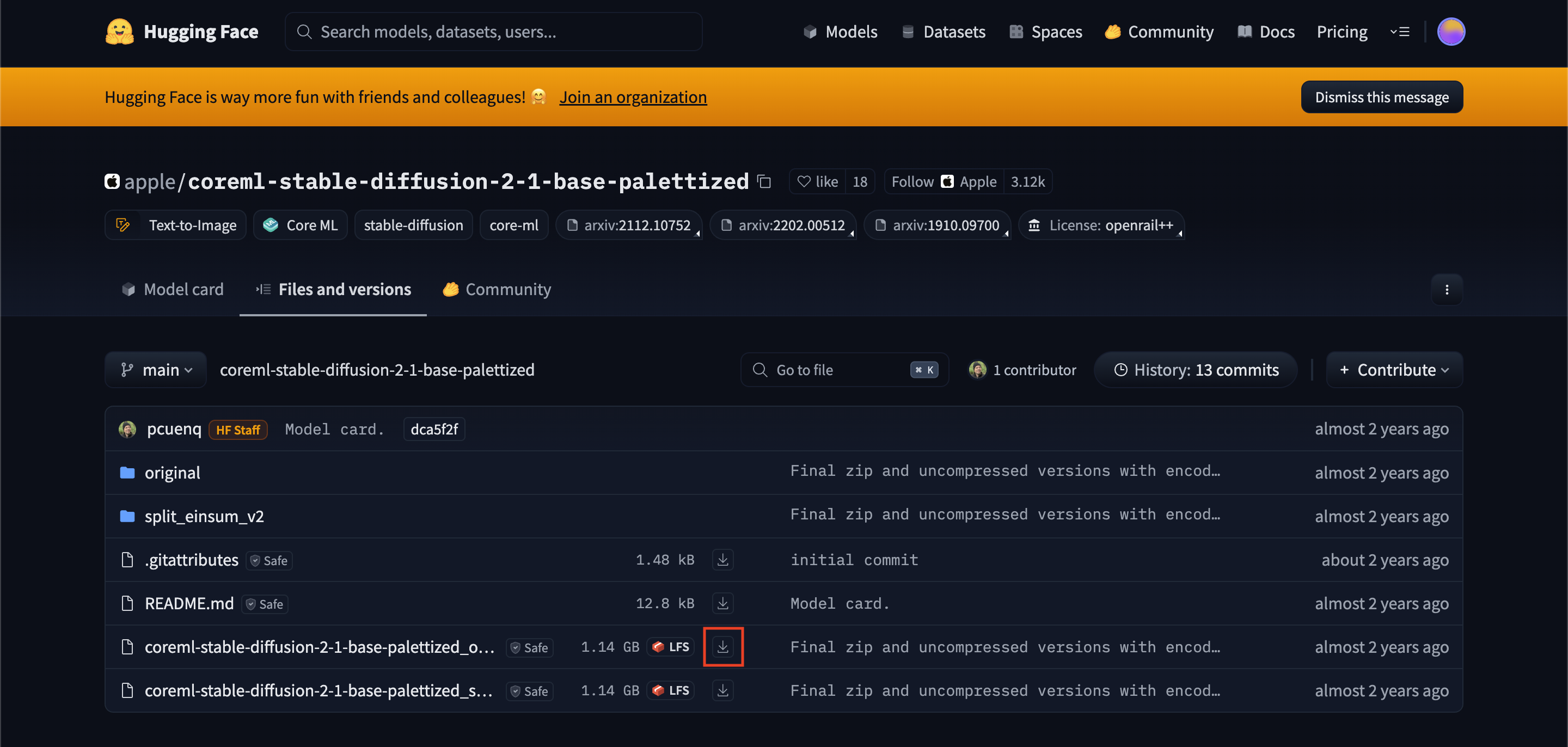Screen dimensions: 1568x747
Task: Open the arxiv:2112.10752 tag
Action: (x=629, y=225)
